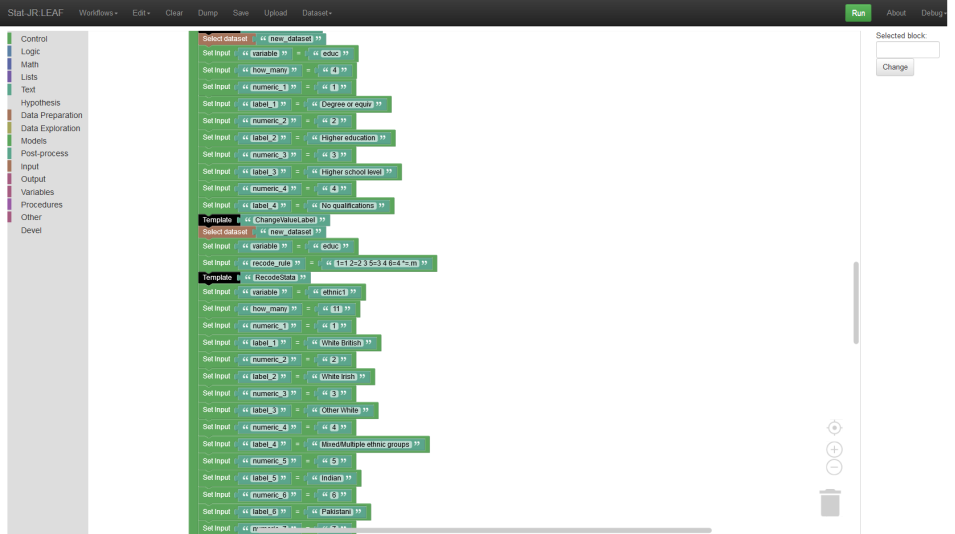The width and height of the screenshot is (955, 534).
Task: Open the Procedures block category
Action: (x=41, y=205)
